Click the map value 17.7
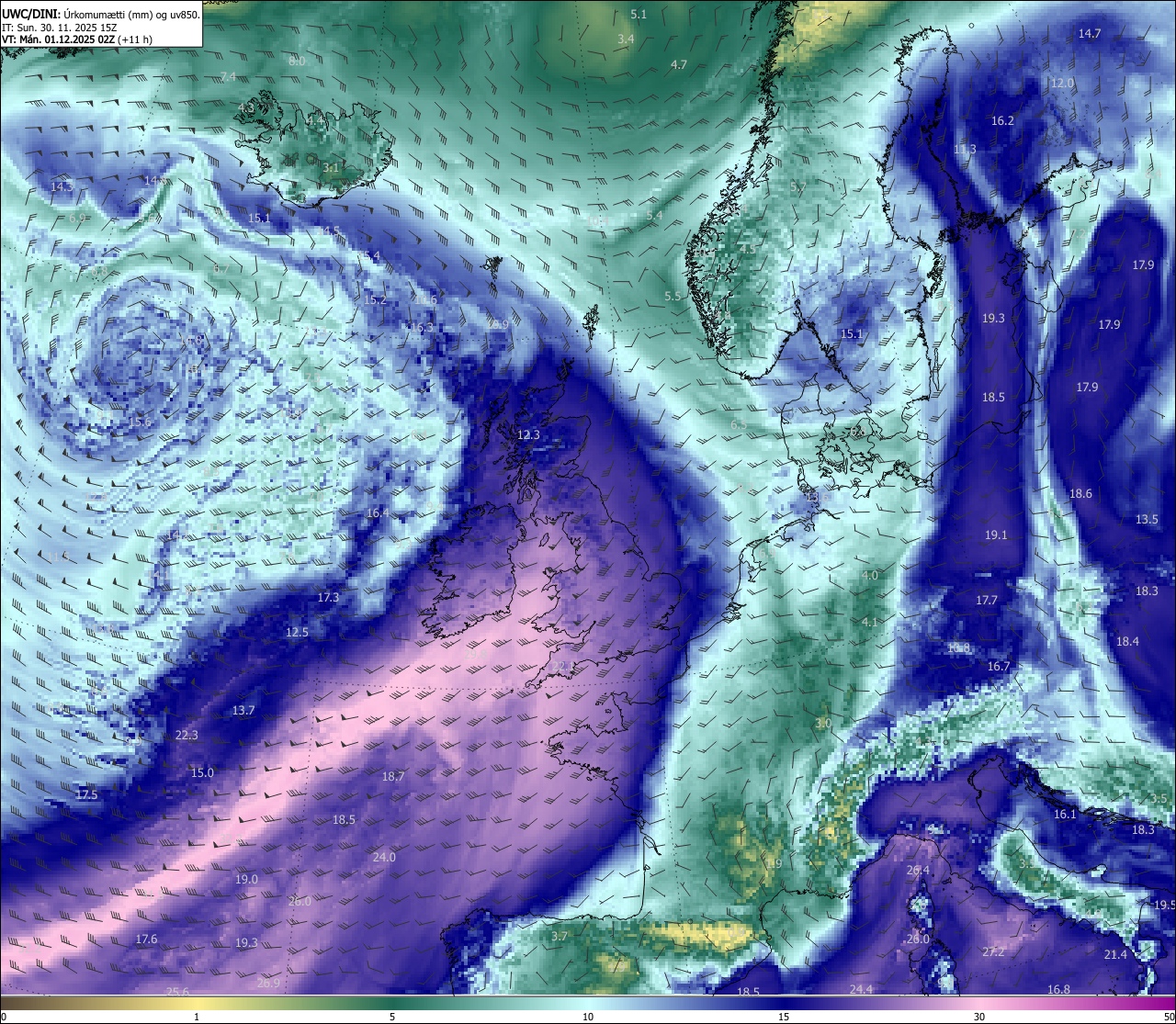The height and width of the screenshot is (1024, 1176). (986, 600)
